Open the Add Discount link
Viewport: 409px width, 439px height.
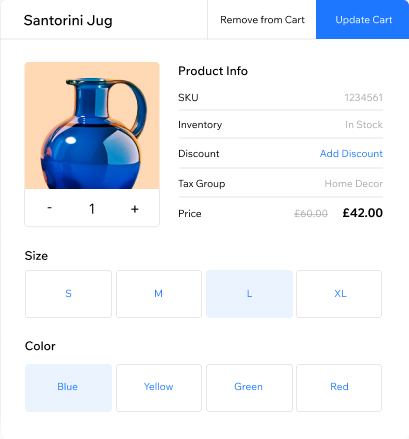[351, 154]
